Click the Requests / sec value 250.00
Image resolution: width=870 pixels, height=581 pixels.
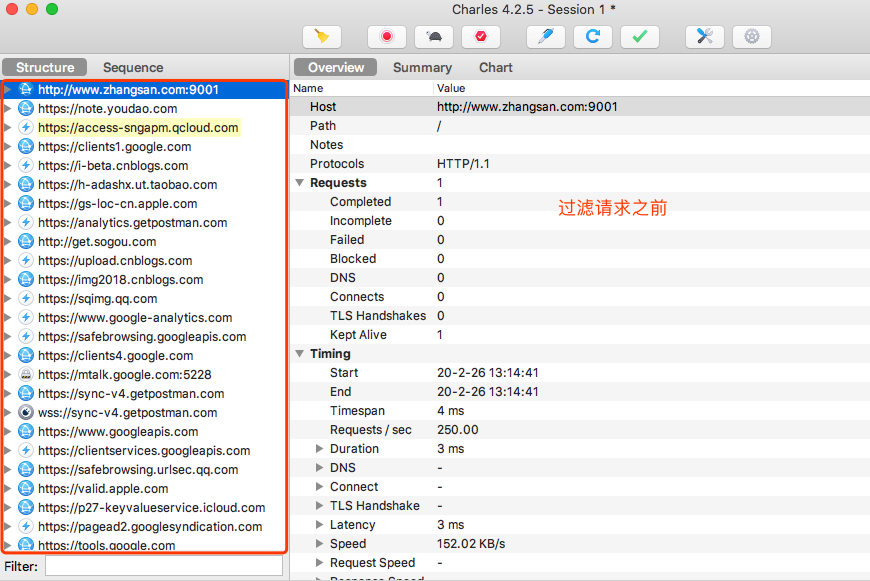point(458,430)
